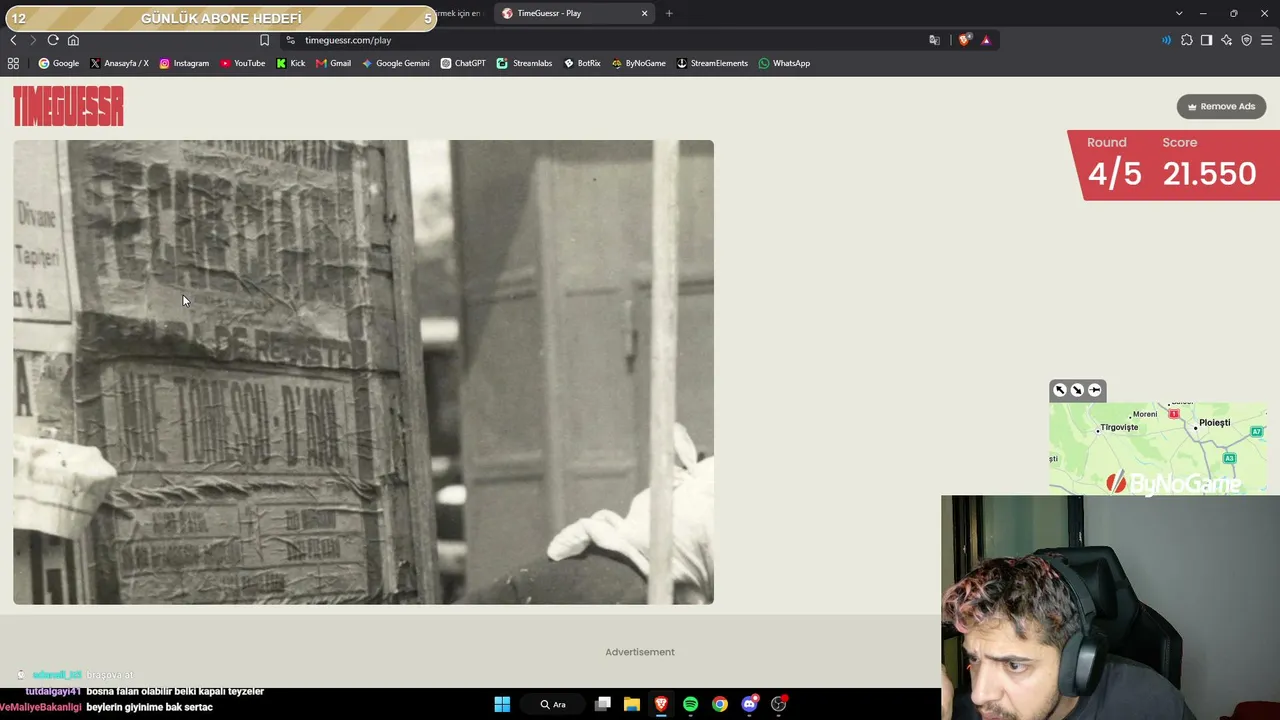The height and width of the screenshot is (720, 1280).
Task: Open the Kick bookmark
Action: tap(291, 63)
